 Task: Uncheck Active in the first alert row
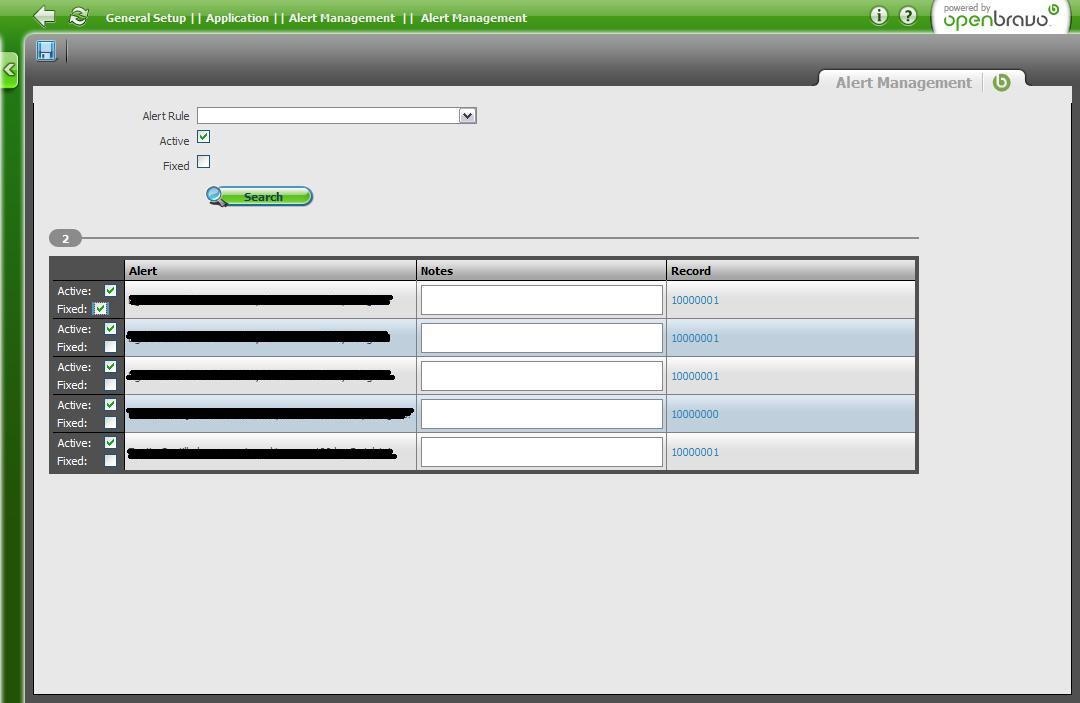[110, 291]
